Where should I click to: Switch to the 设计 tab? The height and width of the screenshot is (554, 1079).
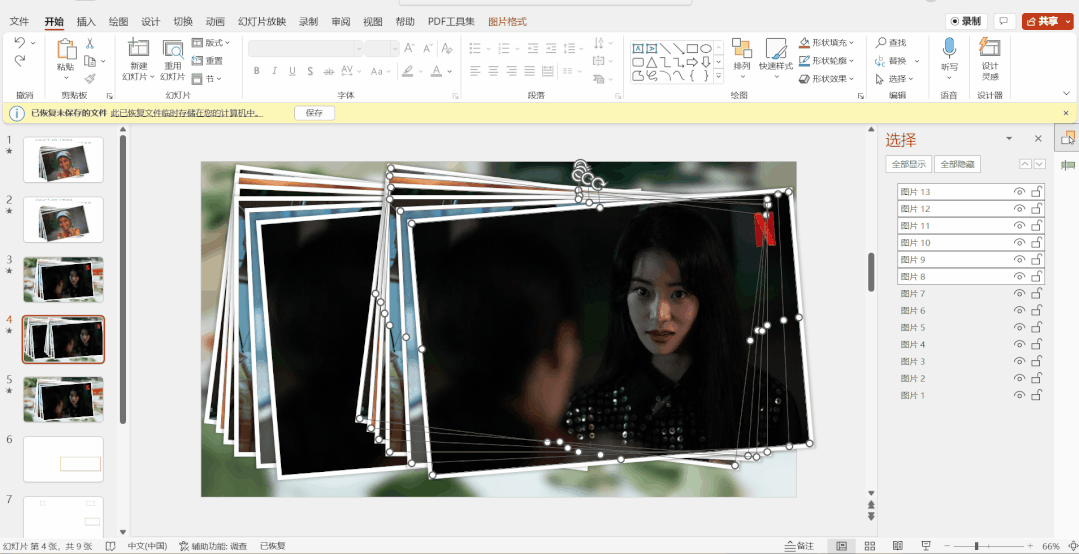click(x=151, y=21)
